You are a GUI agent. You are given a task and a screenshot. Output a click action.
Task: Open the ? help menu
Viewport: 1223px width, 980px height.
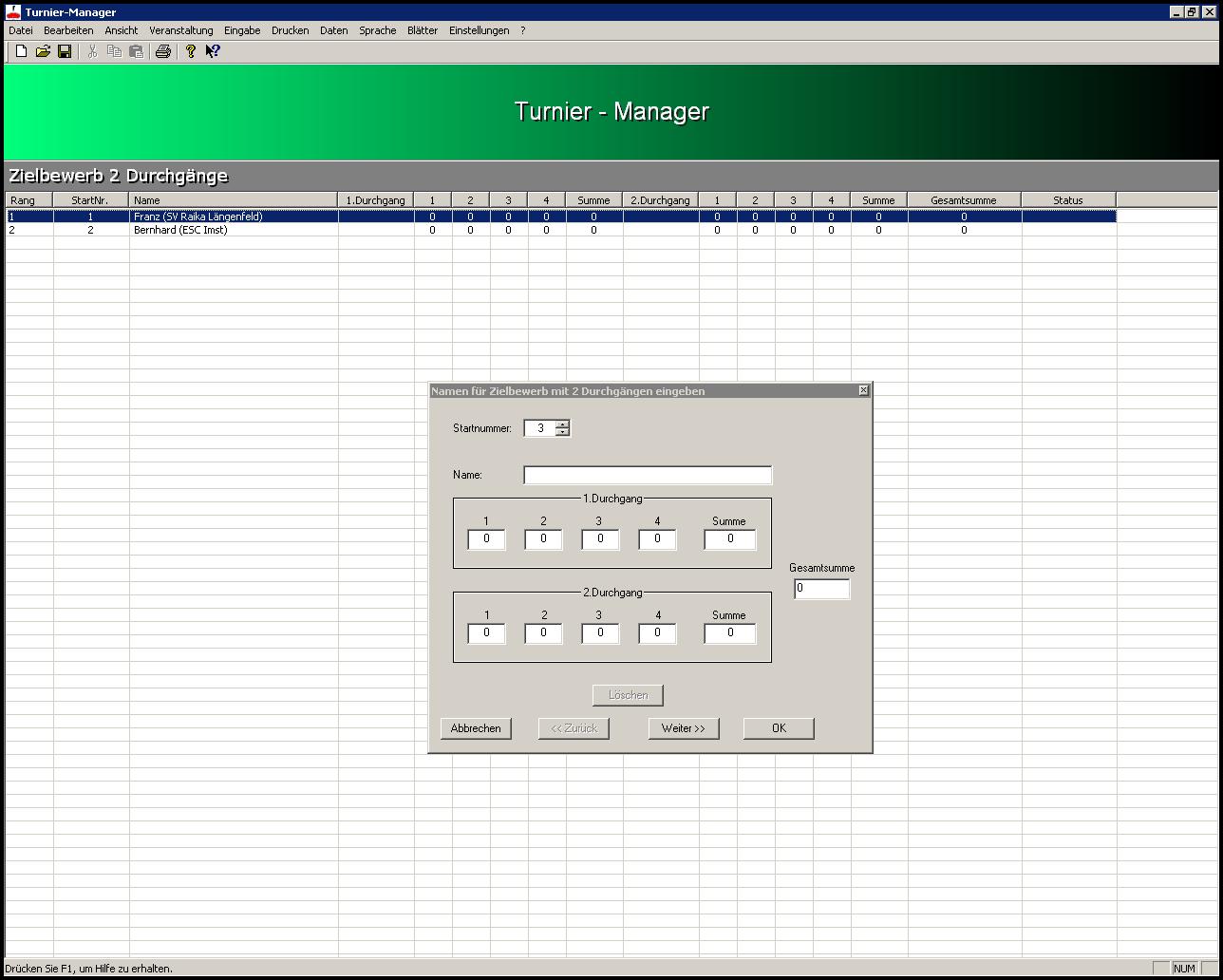(x=522, y=30)
